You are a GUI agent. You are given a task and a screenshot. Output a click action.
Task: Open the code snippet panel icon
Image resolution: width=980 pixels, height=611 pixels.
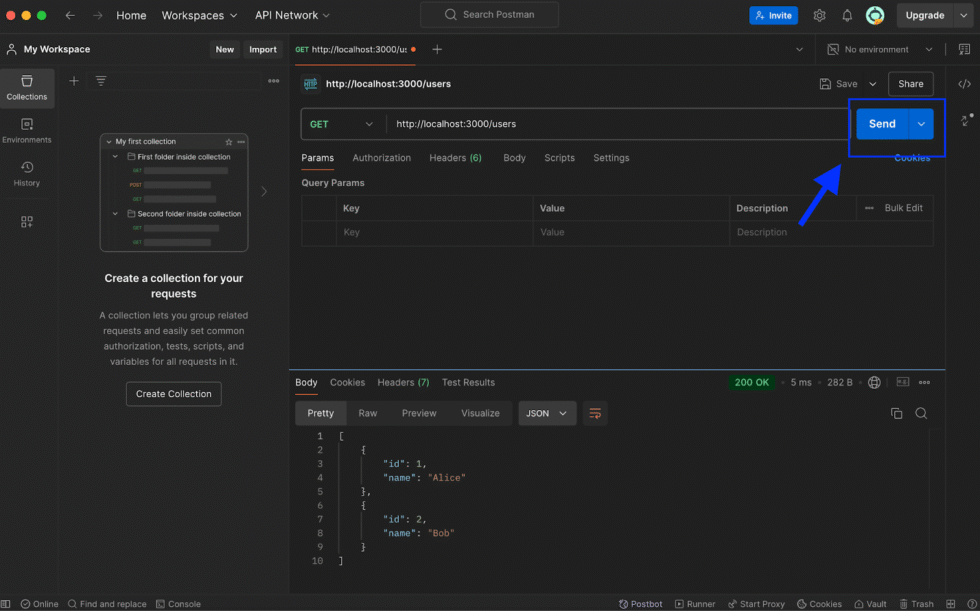(964, 84)
